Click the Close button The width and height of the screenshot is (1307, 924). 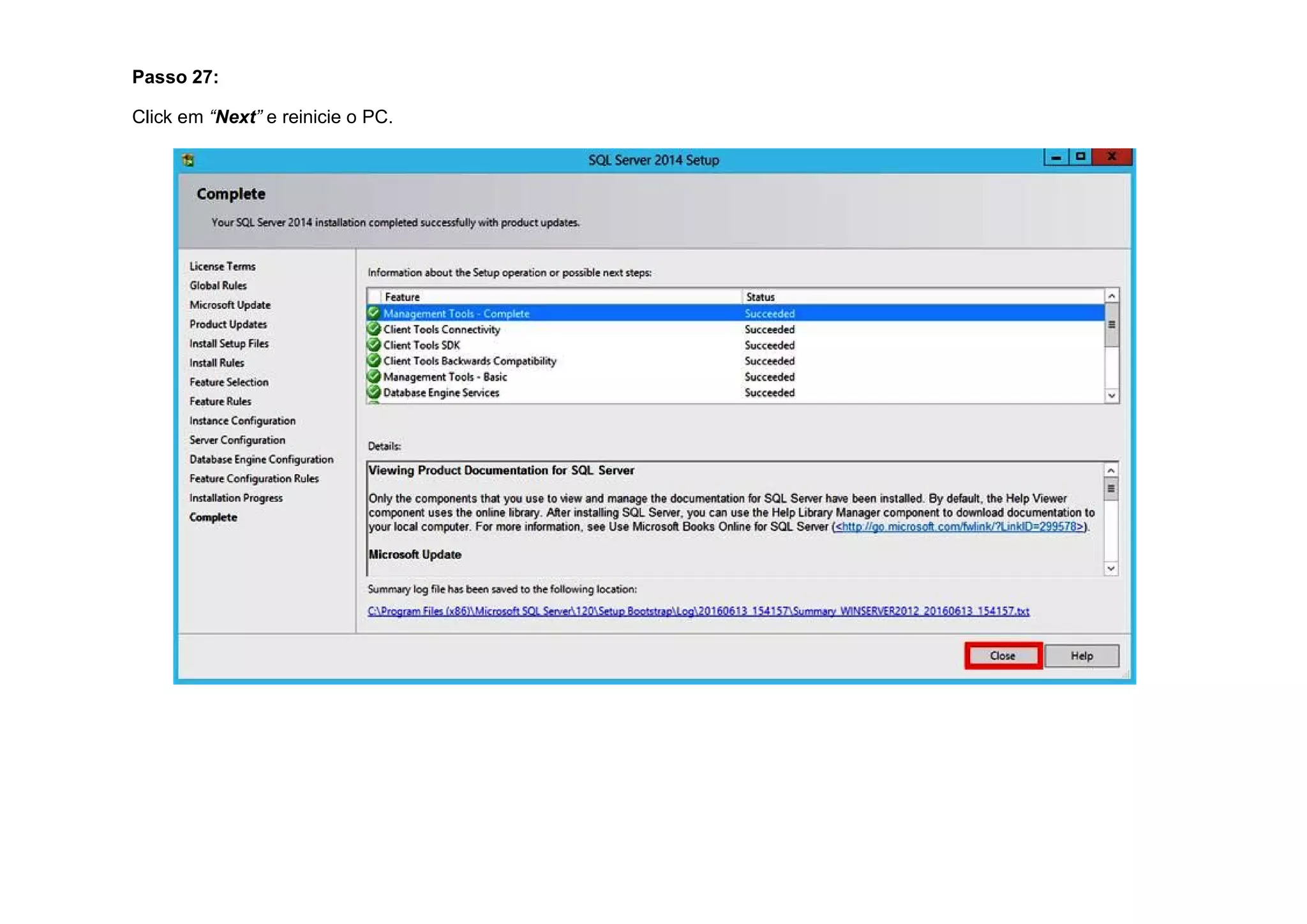[x=1003, y=655]
